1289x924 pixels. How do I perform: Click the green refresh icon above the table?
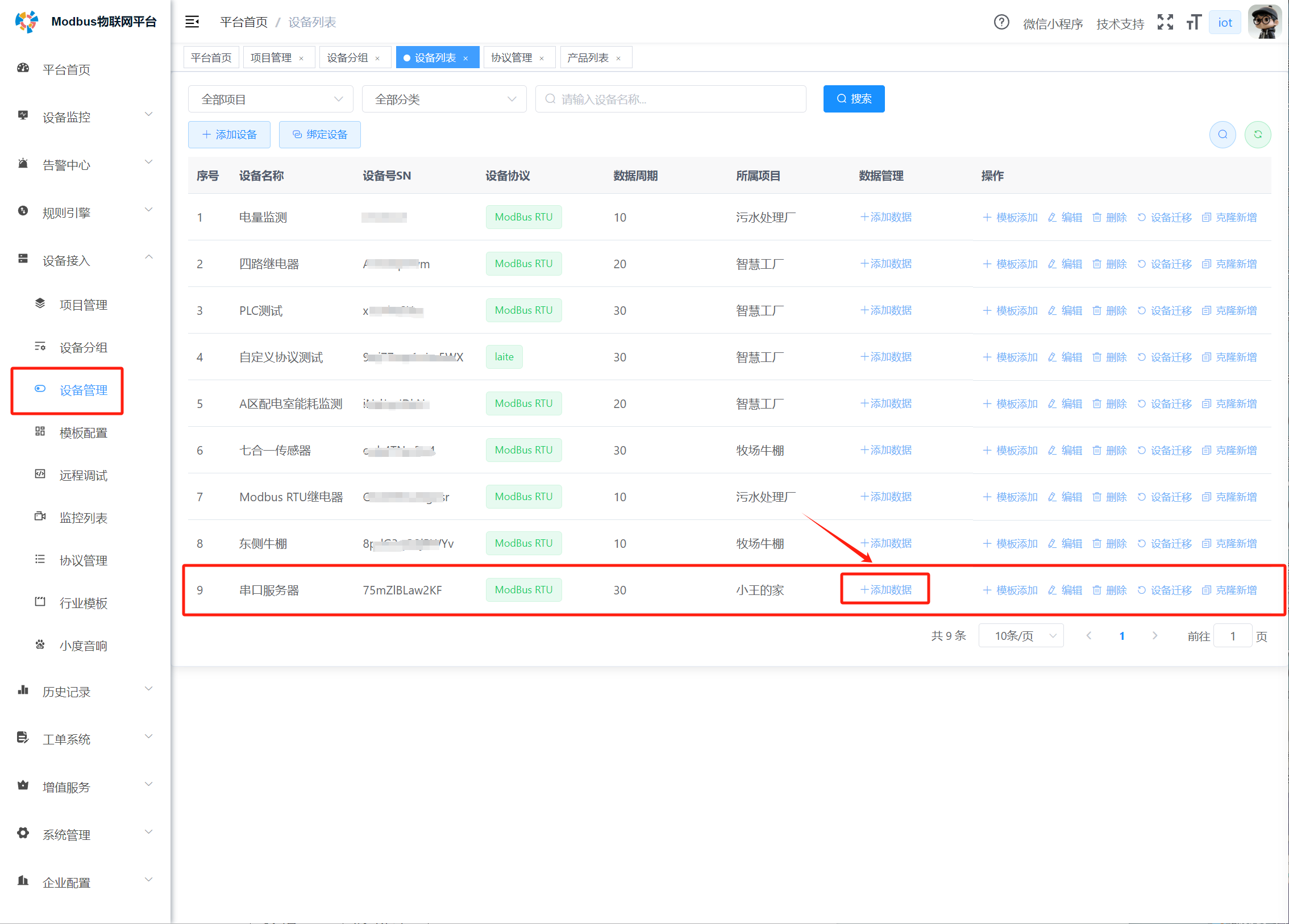1258,135
